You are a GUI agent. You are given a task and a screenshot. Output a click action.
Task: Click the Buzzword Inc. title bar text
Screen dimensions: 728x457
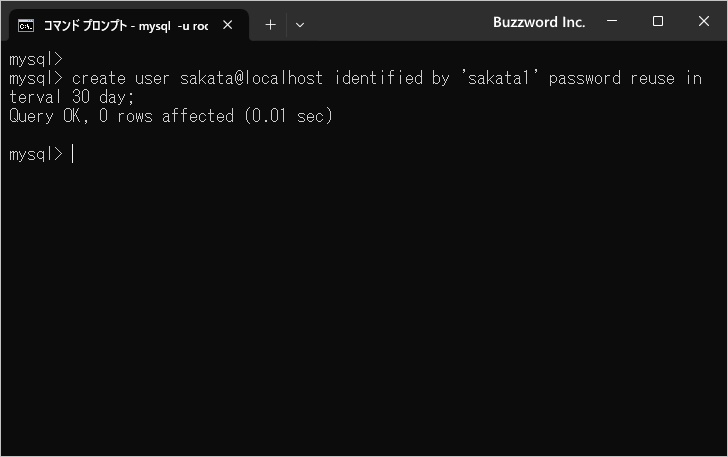[539, 22]
